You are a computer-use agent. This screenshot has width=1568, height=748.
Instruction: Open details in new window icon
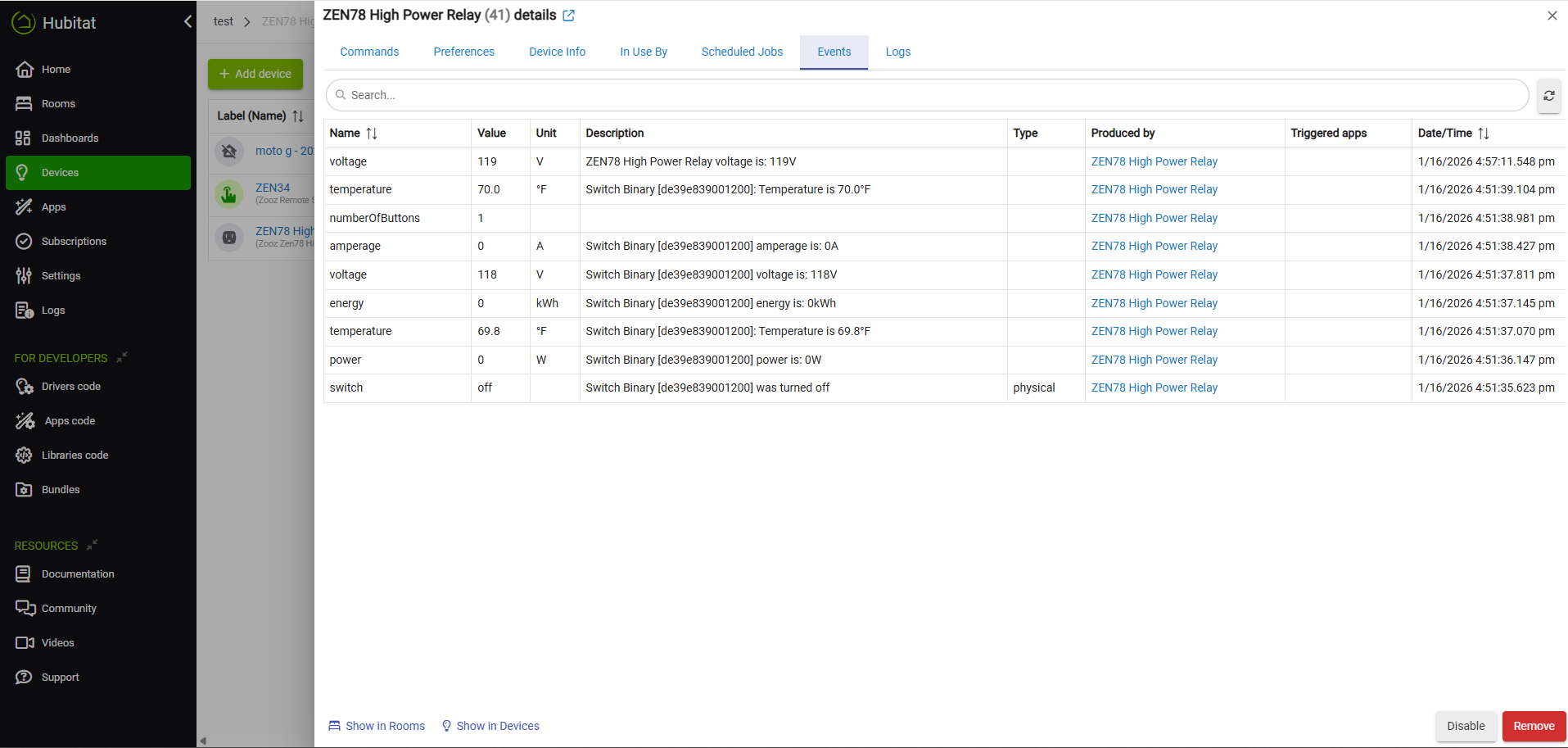coord(569,16)
